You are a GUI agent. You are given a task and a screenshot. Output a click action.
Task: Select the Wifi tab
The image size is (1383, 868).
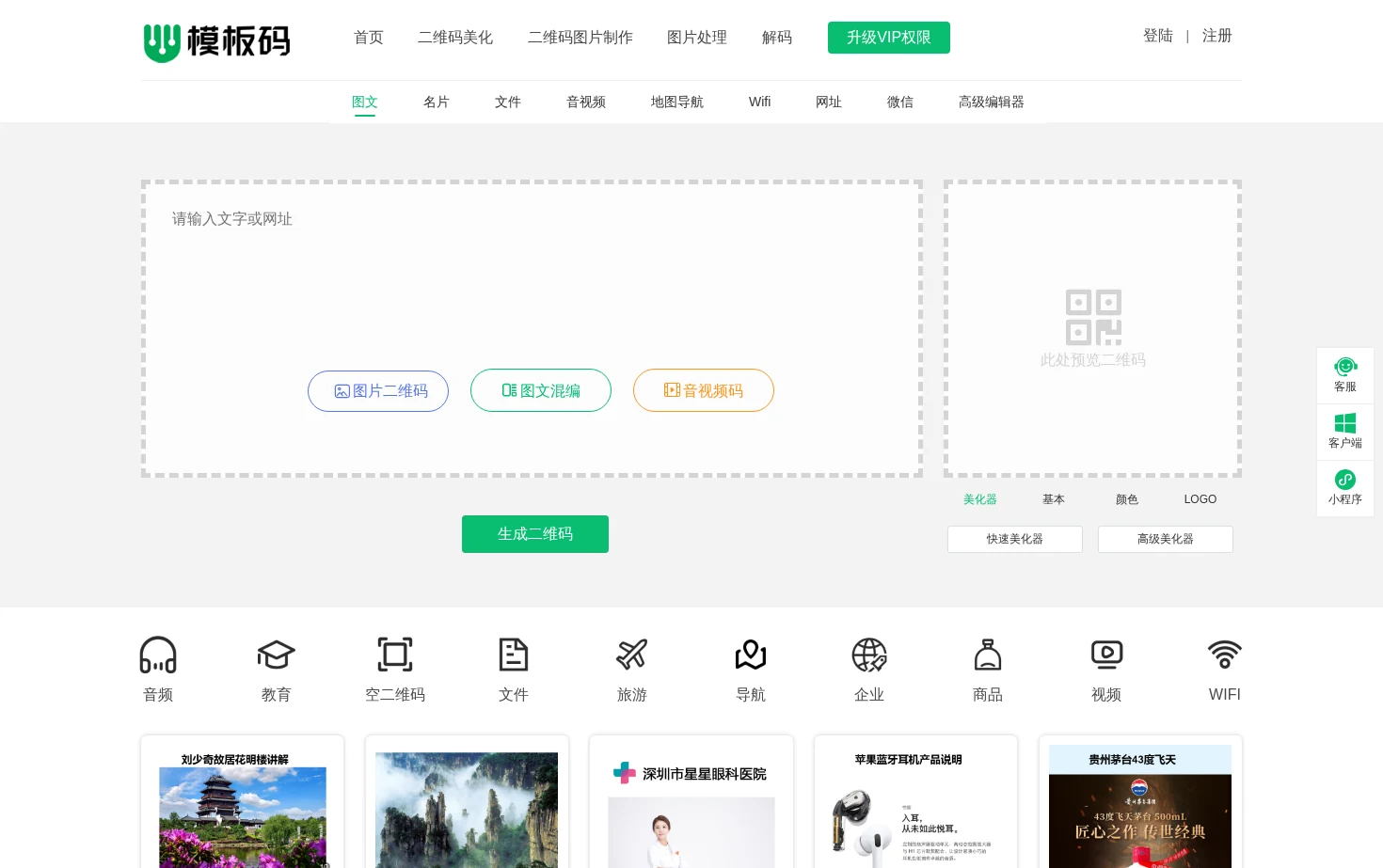point(760,103)
